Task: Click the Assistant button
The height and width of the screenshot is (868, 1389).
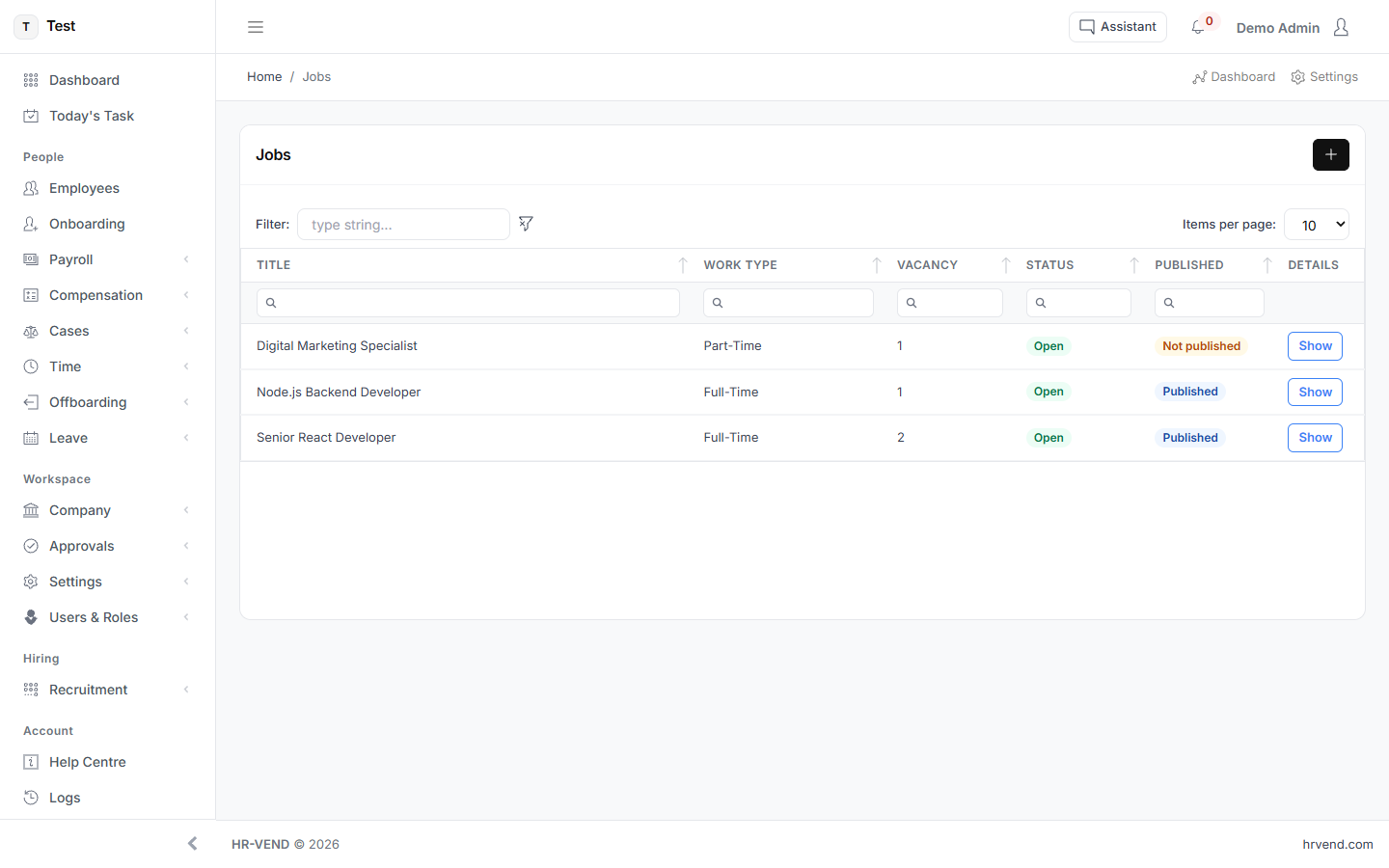Action: pos(1118,27)
